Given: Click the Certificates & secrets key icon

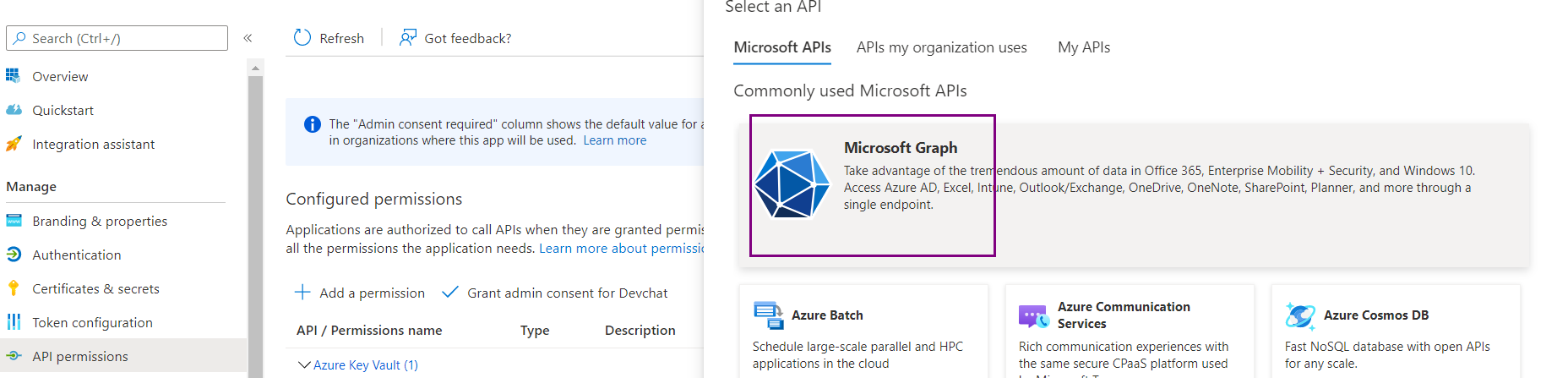Looking at the screenshot, I should pyautogui.click(x=14, y=288).
